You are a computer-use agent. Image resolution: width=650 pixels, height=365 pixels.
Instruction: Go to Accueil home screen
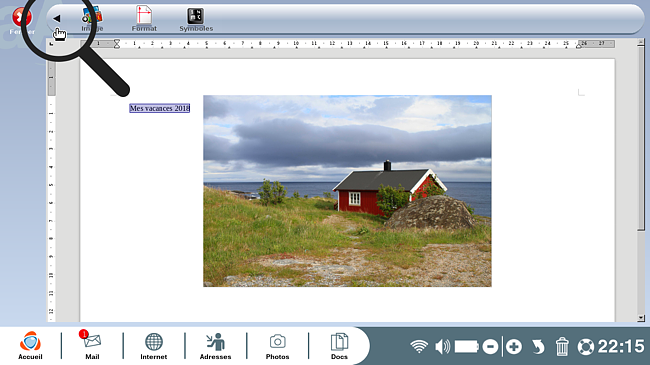(x=30, y=345)
